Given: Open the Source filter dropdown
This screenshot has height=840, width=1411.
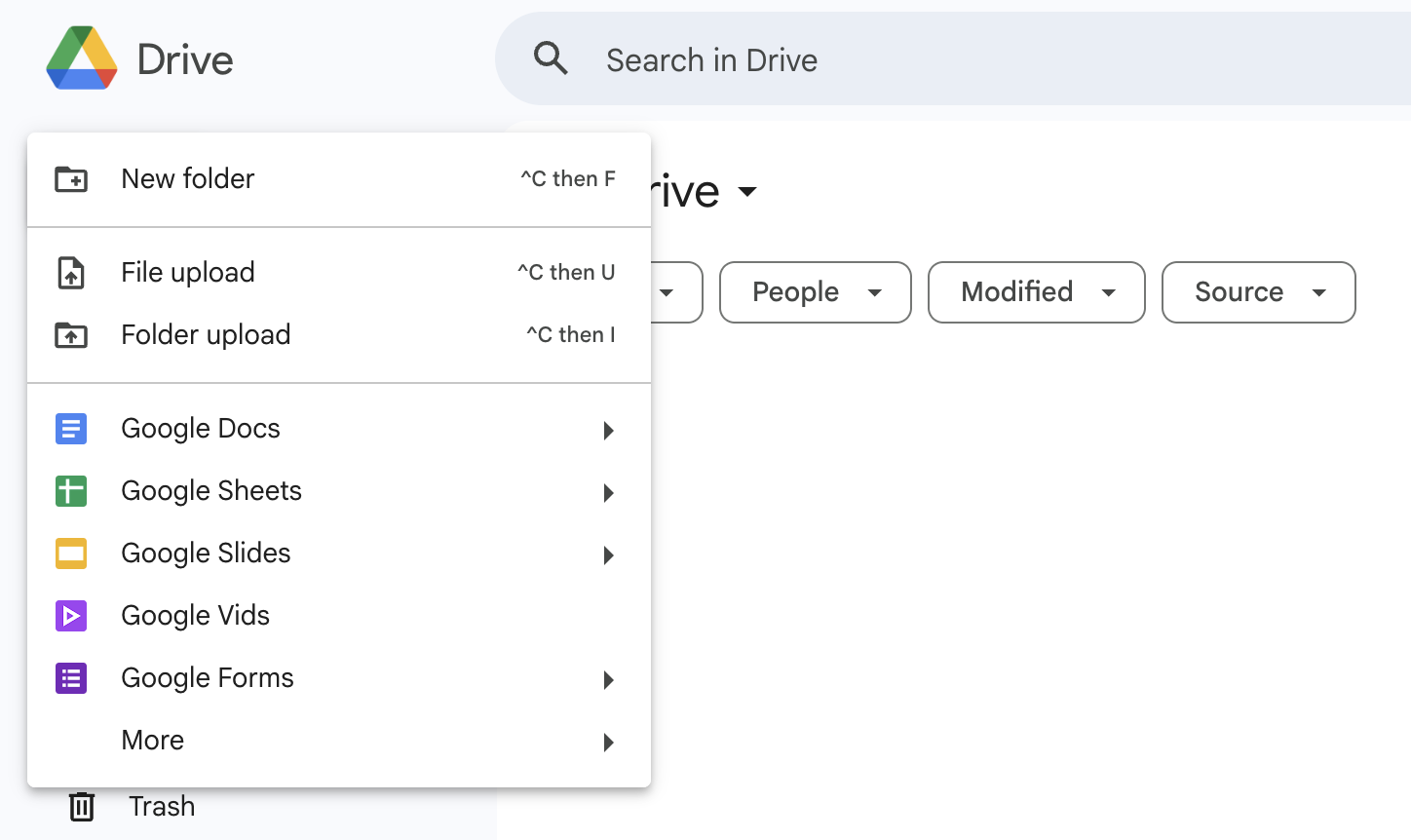Looking at the screenshot, I should [x=1258, y=292].
